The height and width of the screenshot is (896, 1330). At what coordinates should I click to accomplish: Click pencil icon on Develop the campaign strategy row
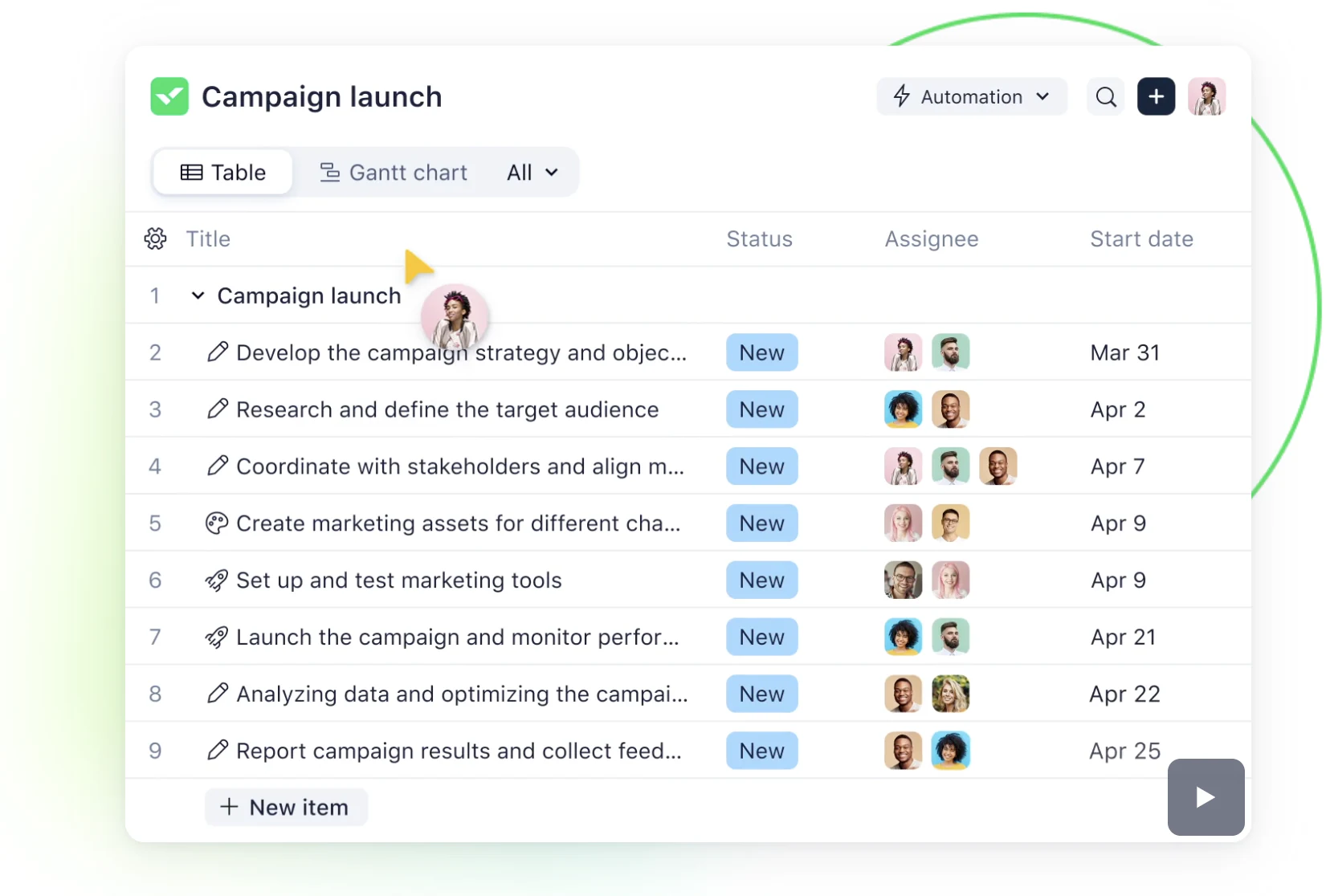click(217, 352)
